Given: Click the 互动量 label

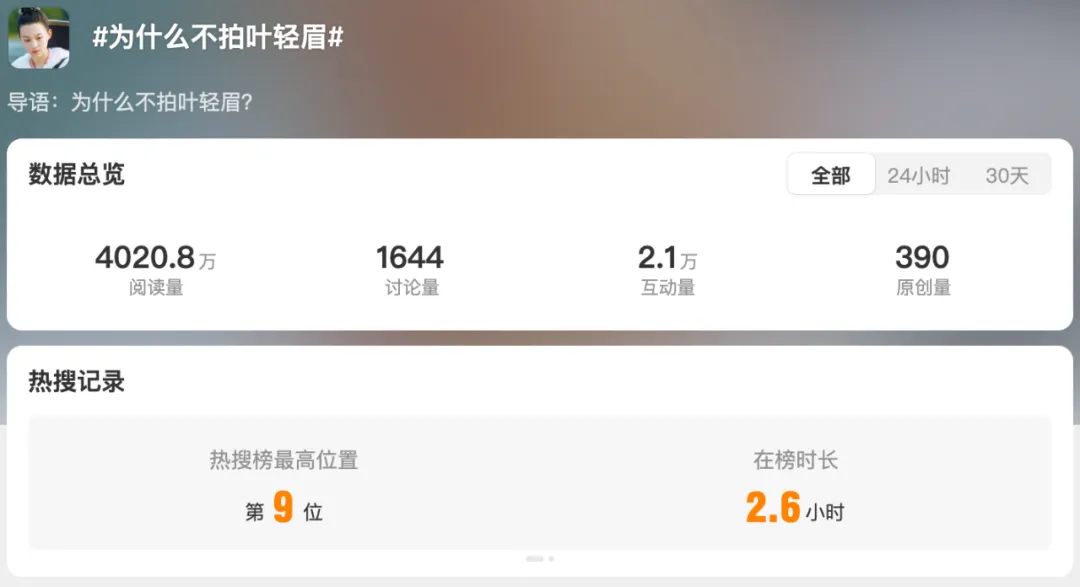Looking at the screenshot, I should click(667, 287).
